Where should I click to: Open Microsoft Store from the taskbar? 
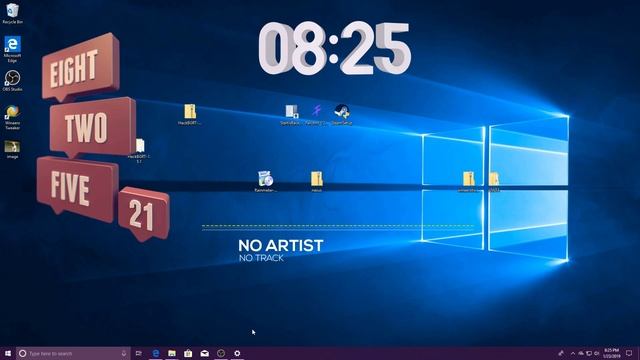[188, 353]
